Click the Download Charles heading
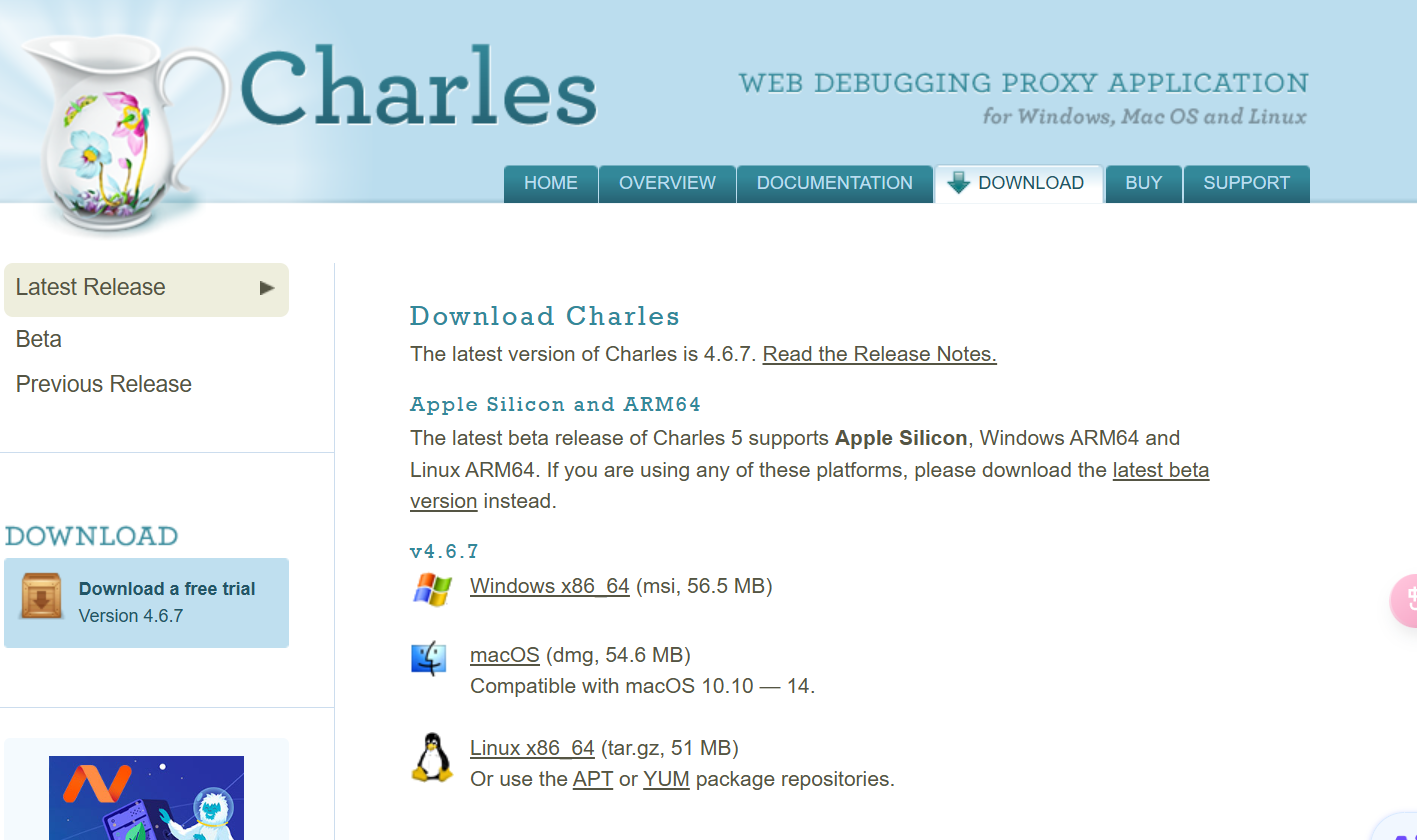The width and height of the screenshot is (1417, 840). point(545,317)
